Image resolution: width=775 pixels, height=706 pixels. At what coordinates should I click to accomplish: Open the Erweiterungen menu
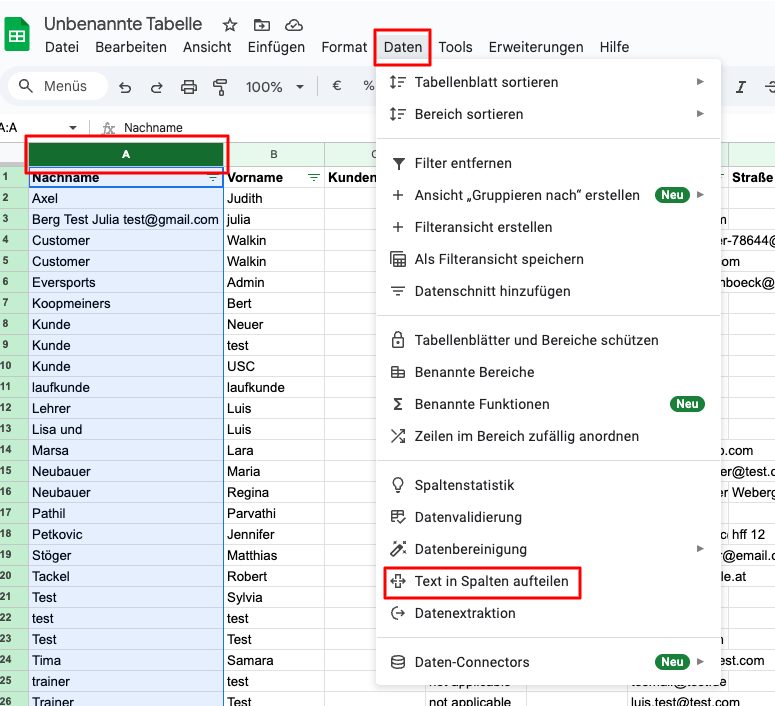pos(536,47)
